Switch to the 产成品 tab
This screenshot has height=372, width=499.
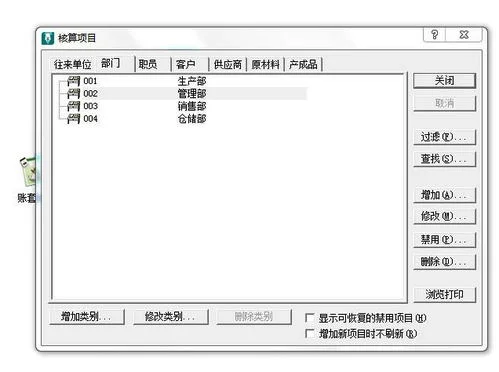coord(303,64)
